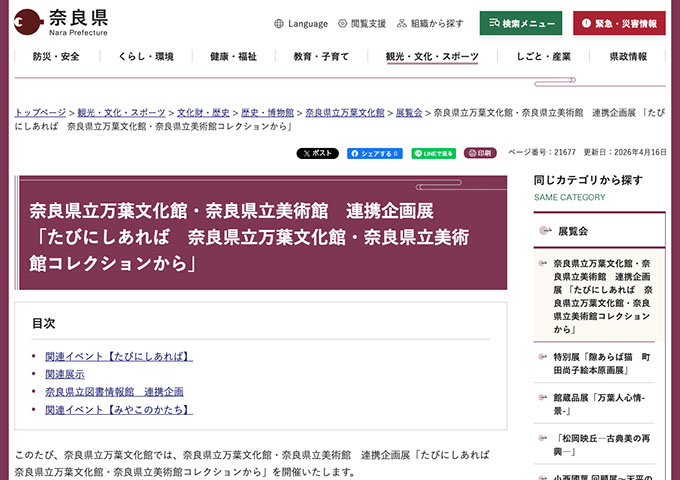Open sidebar 館蔵品展「万葉人心情-景-」 item
Viewport: 680px width, 480px height.
click(599, 404)
